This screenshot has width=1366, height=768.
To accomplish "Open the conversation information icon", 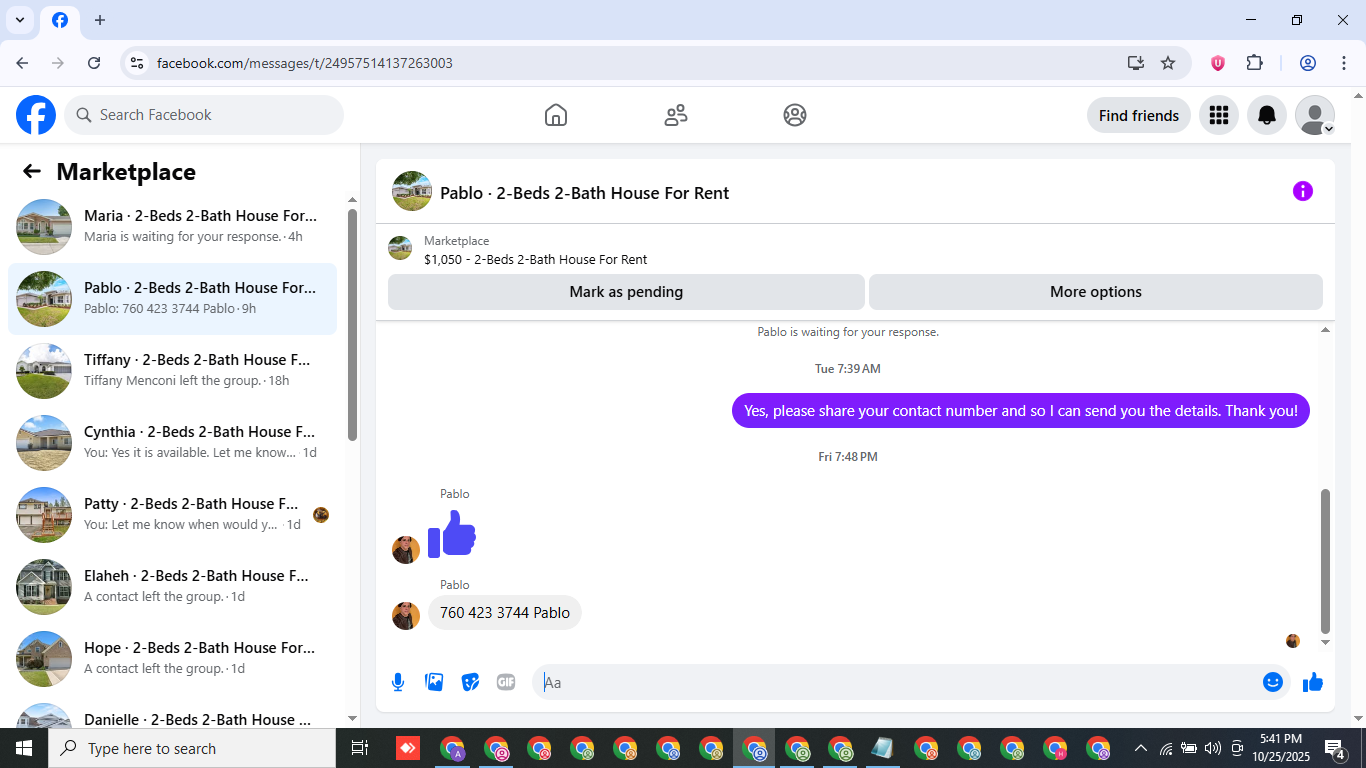I will 1302,191.
